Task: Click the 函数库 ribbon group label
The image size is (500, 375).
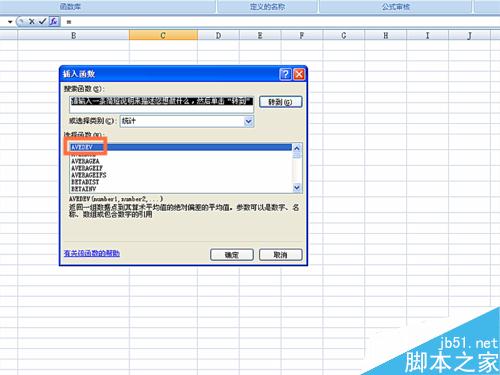Action: pos(71,7)
